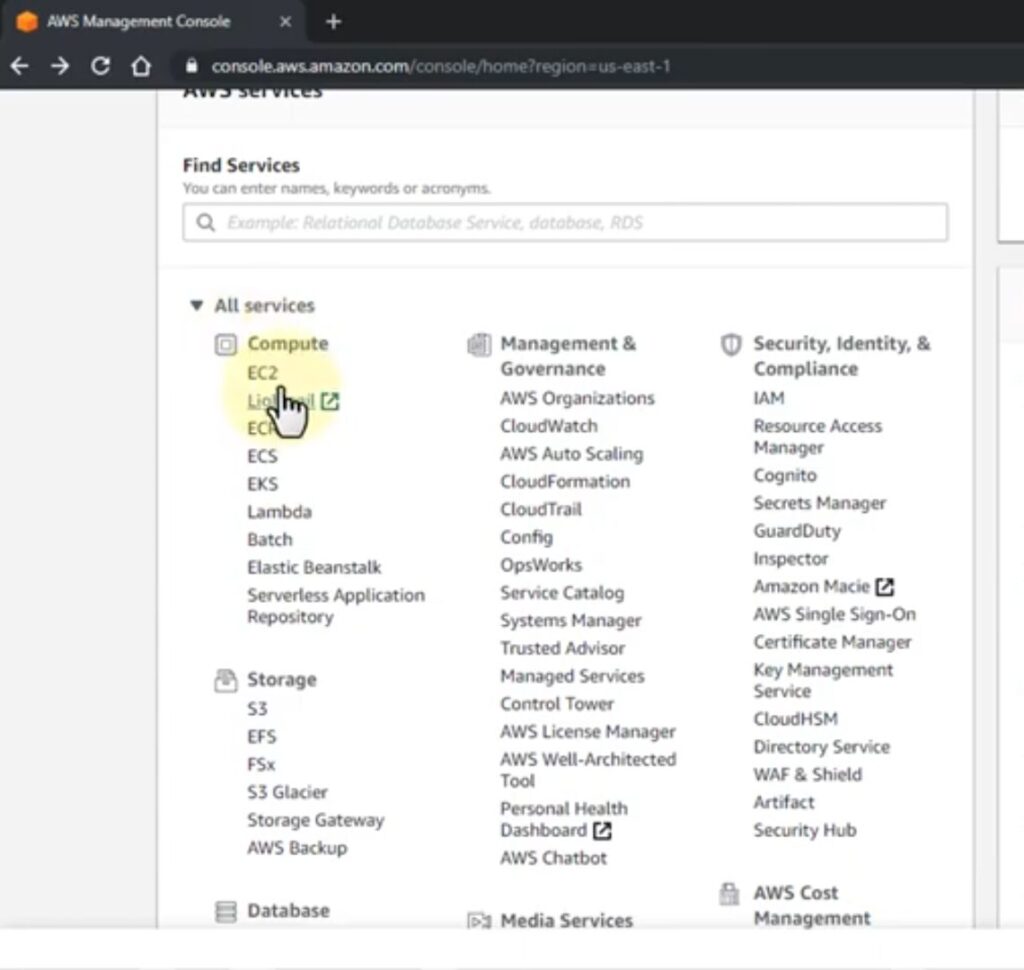
Task: Click the Storage category icon
Action: pyautogui.click(x=226, y=681)
